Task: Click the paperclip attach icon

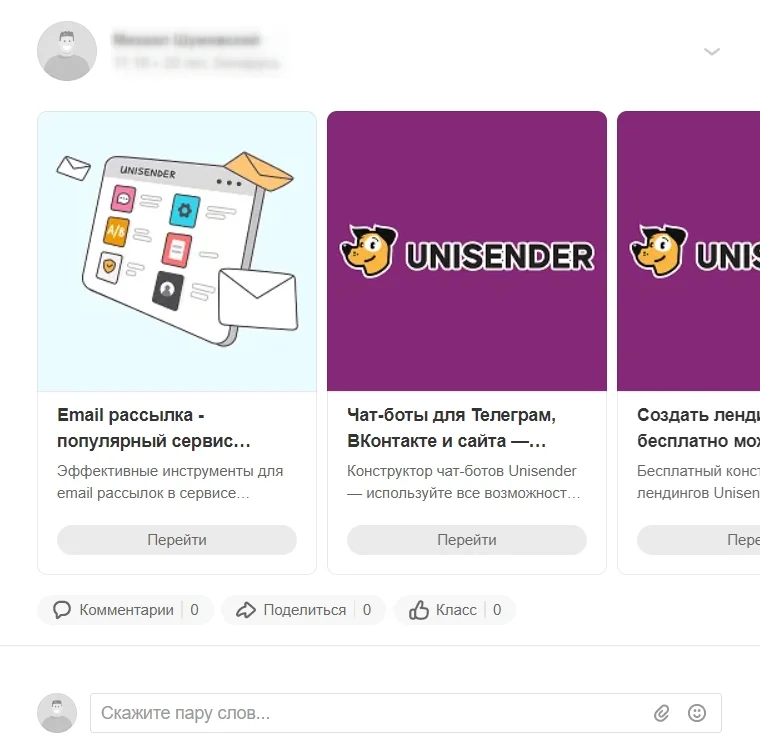Action: point(661,714)
